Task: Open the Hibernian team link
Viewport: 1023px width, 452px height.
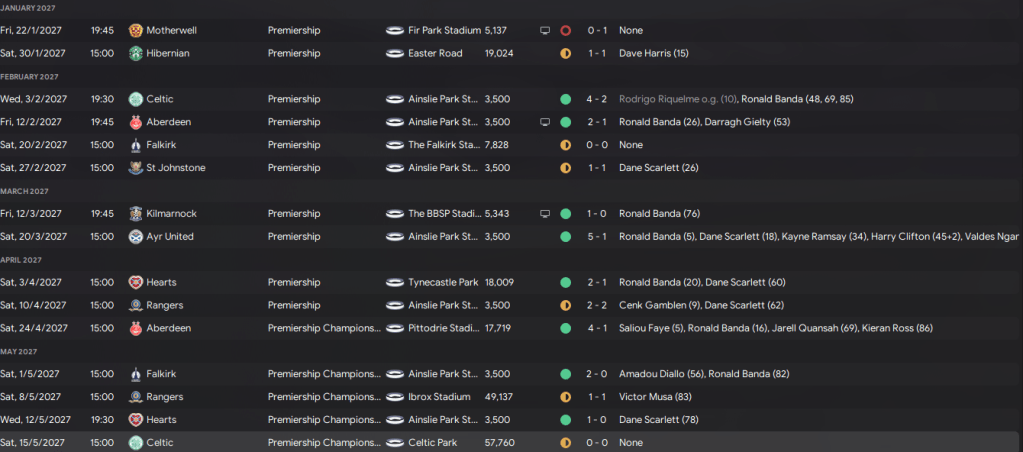Action: pyautogui.click(x=167, y=53)
